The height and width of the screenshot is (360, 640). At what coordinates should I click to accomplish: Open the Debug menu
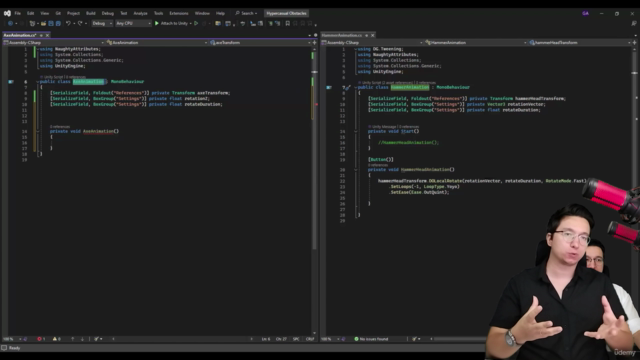click(x=108, y=13)
